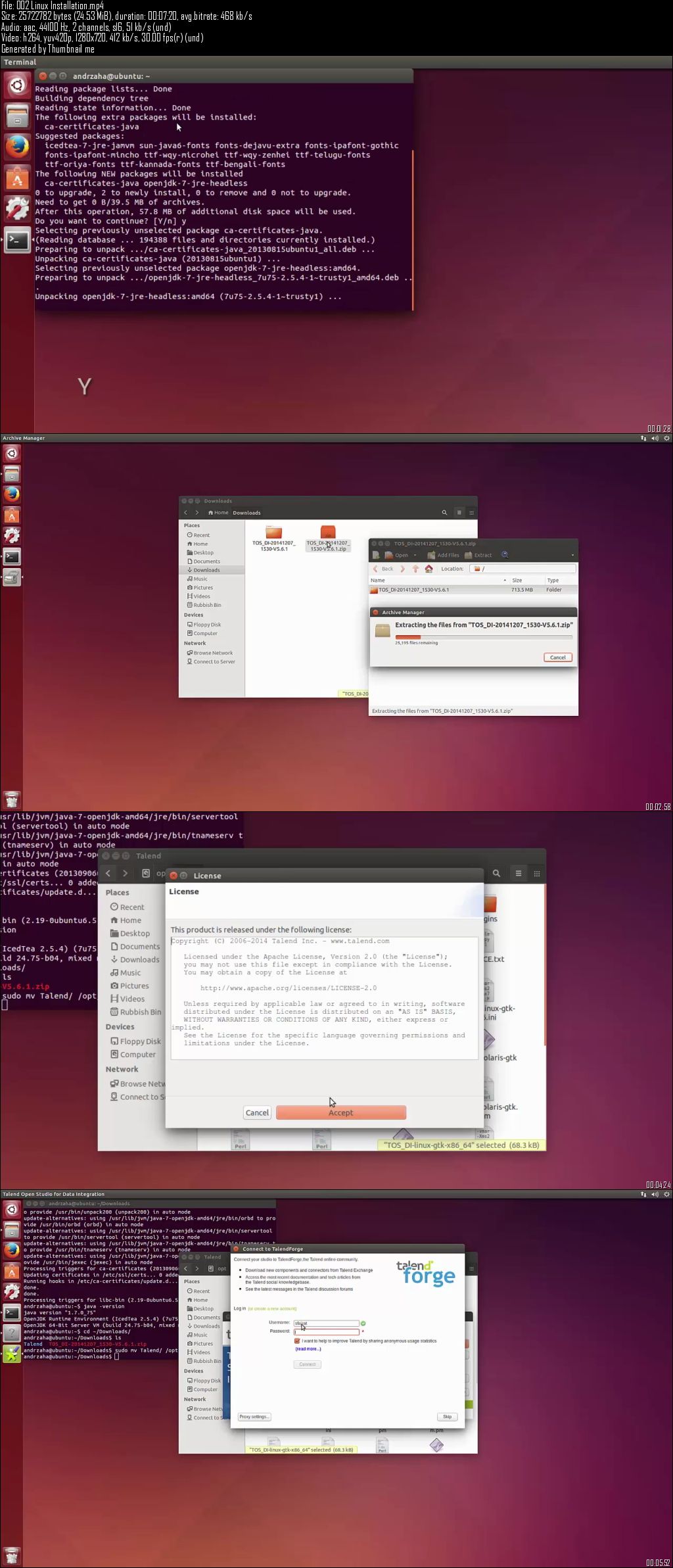Image resolution: width=673 pixels, height=1568 pixels.
Task: Select Connect to Server in the Downloads window sidebar
Action: point(212,661)
